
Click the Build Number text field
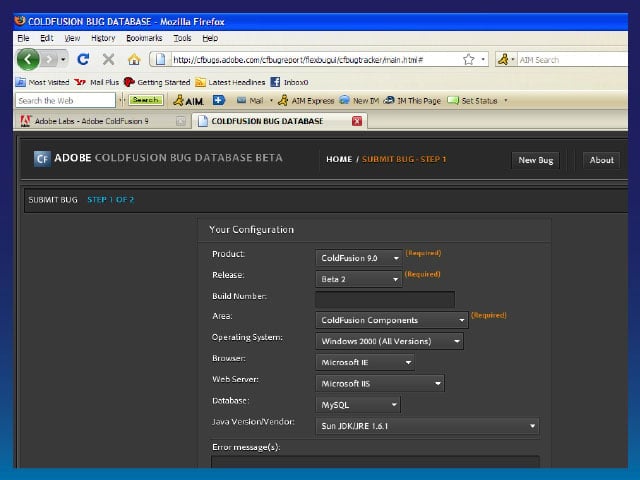click(x=385, y=299)
